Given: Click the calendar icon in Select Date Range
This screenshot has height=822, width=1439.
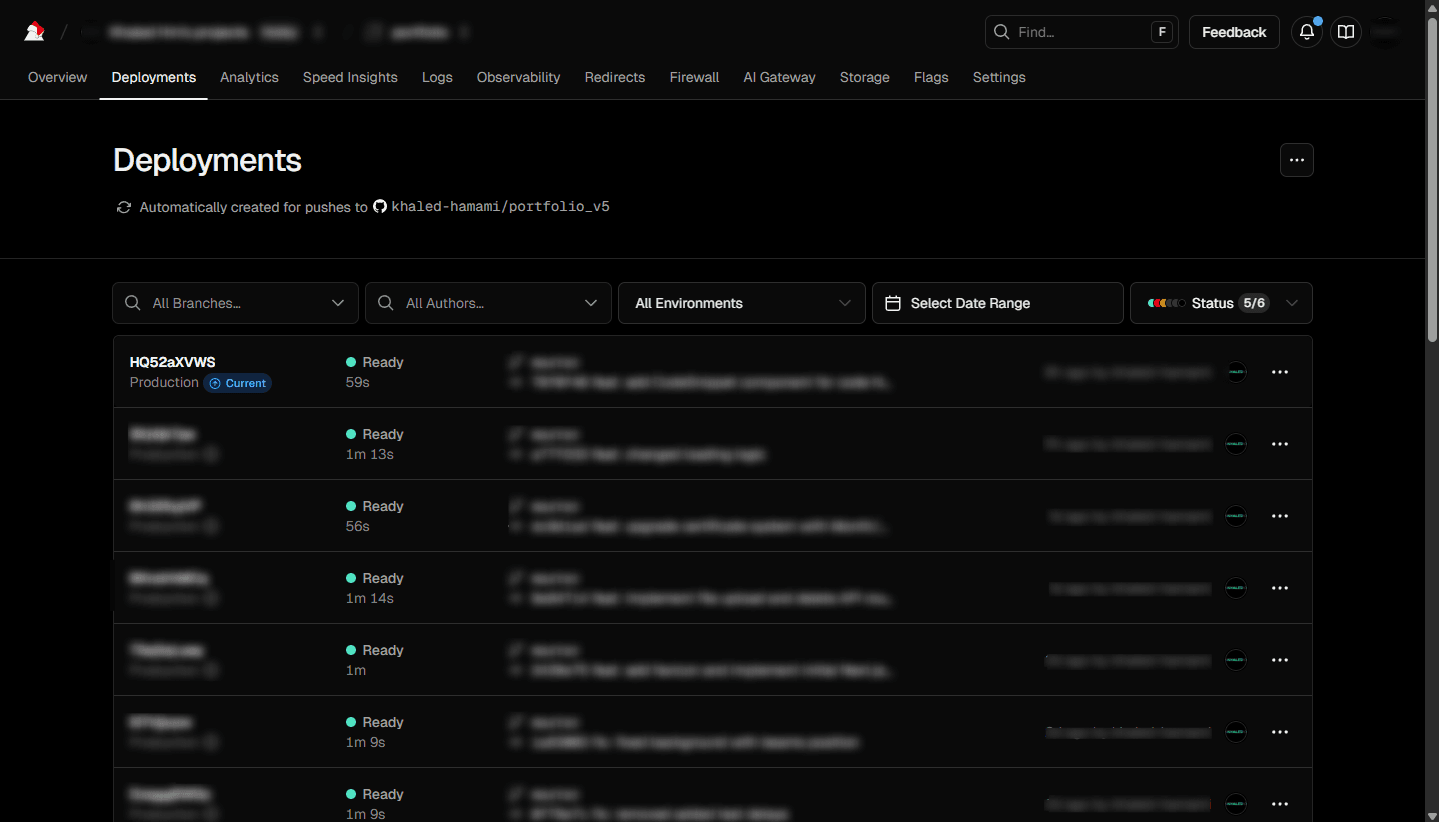Looking at the screenshot, I should tap(893, 303).
